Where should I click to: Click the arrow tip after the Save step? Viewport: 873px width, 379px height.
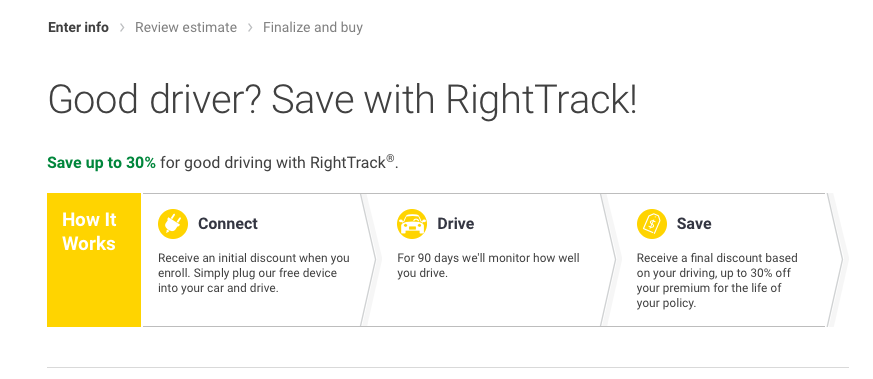pos(838,260)
